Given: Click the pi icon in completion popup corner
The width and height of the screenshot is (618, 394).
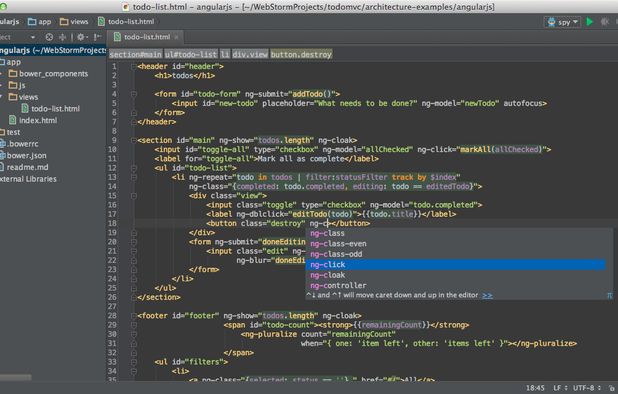Looking at the screenshot, I should (609, 296).
